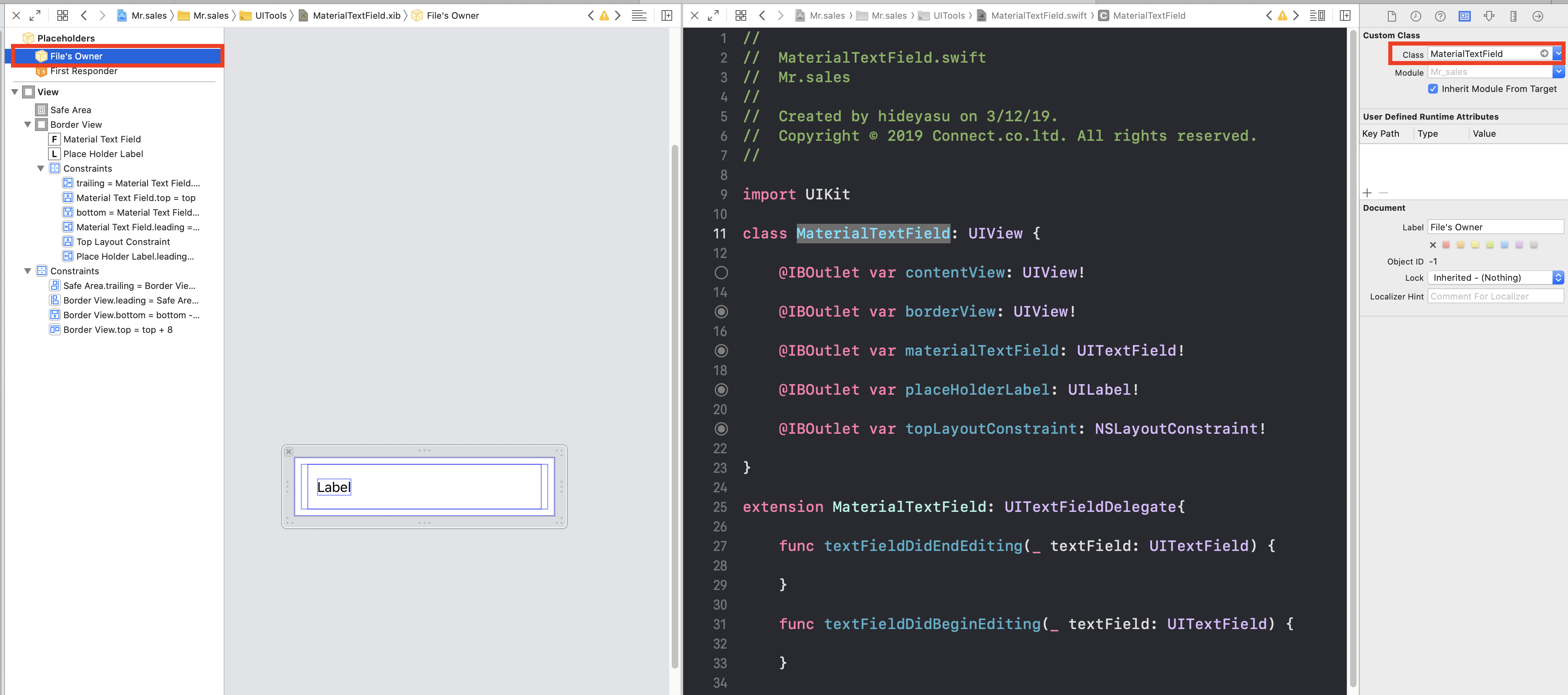
Task: Click MaterialTextField class in swift jump bar
Action: coord(1142,16)
